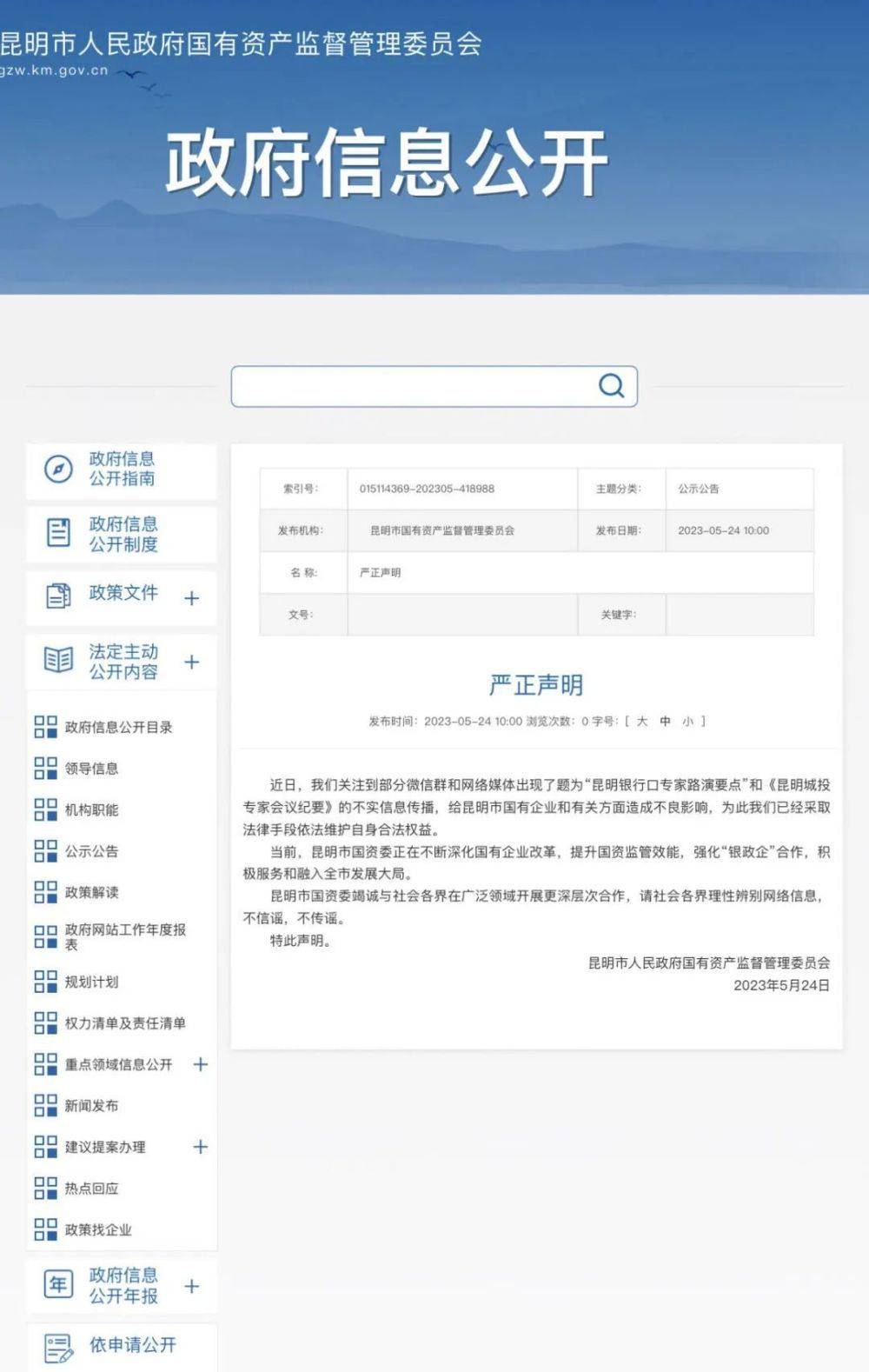Click the files icon beside 政策文件
Image resolution: width=869 pixels, height=1372 pixels.
(58, 596)
